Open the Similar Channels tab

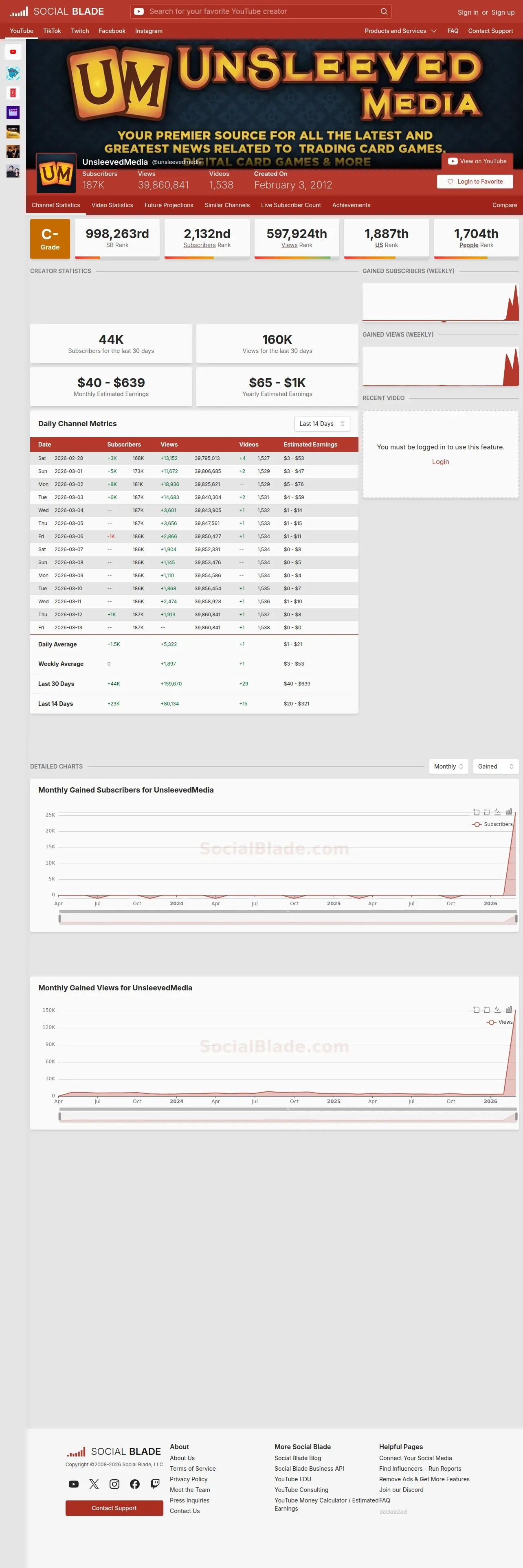(227, 205)
